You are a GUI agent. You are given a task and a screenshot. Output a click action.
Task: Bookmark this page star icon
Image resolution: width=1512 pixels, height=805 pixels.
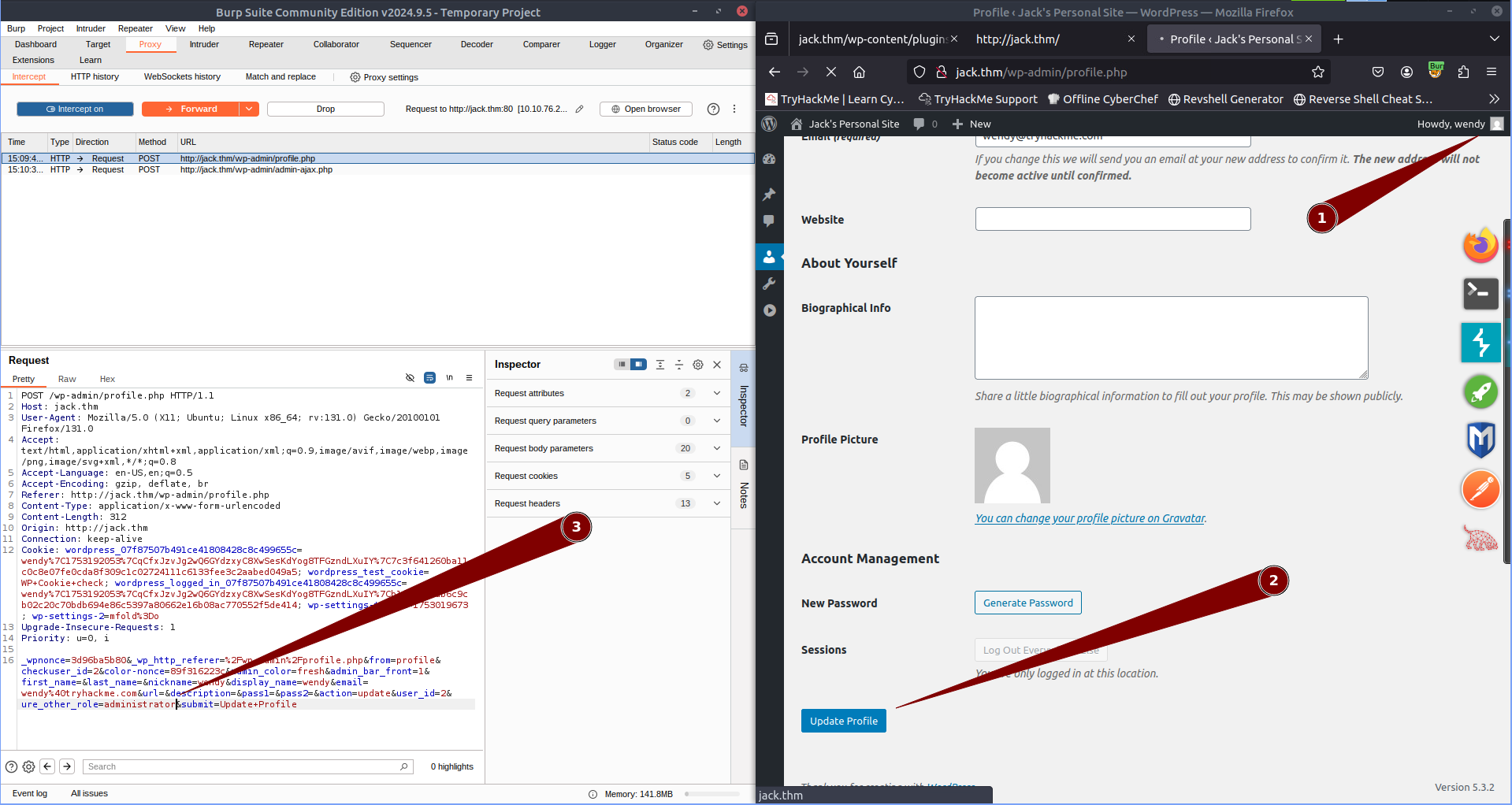1317,72
